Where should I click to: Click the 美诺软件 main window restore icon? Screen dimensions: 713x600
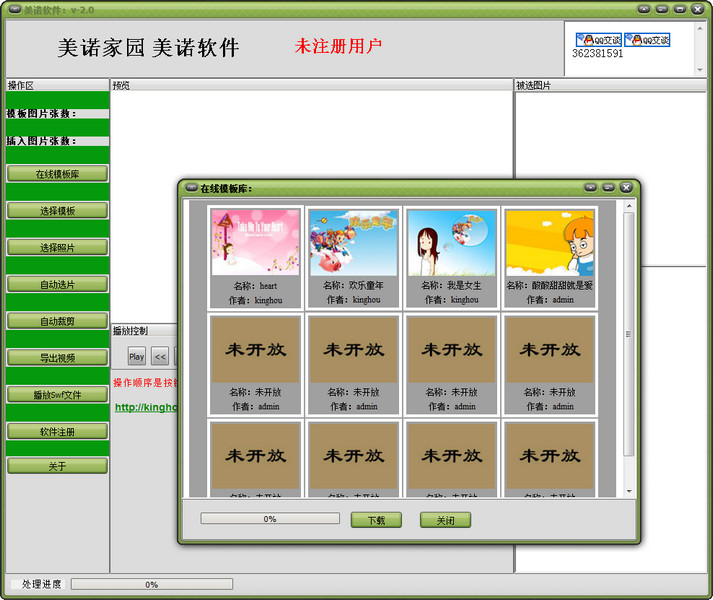[680, 9]
